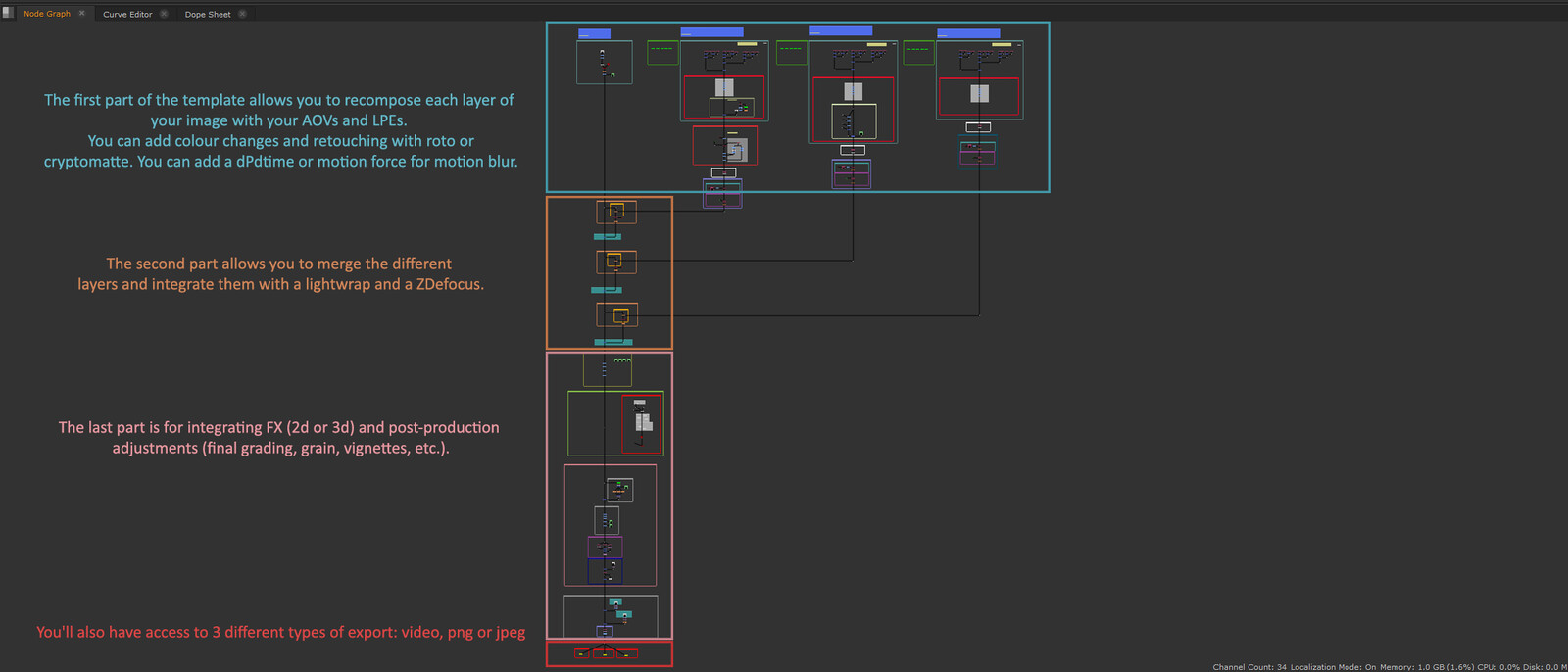Viewport: 1568px width, 672px height.
Task: Click the 'Localization Mode: On' status text
Action: (1333, 667)
